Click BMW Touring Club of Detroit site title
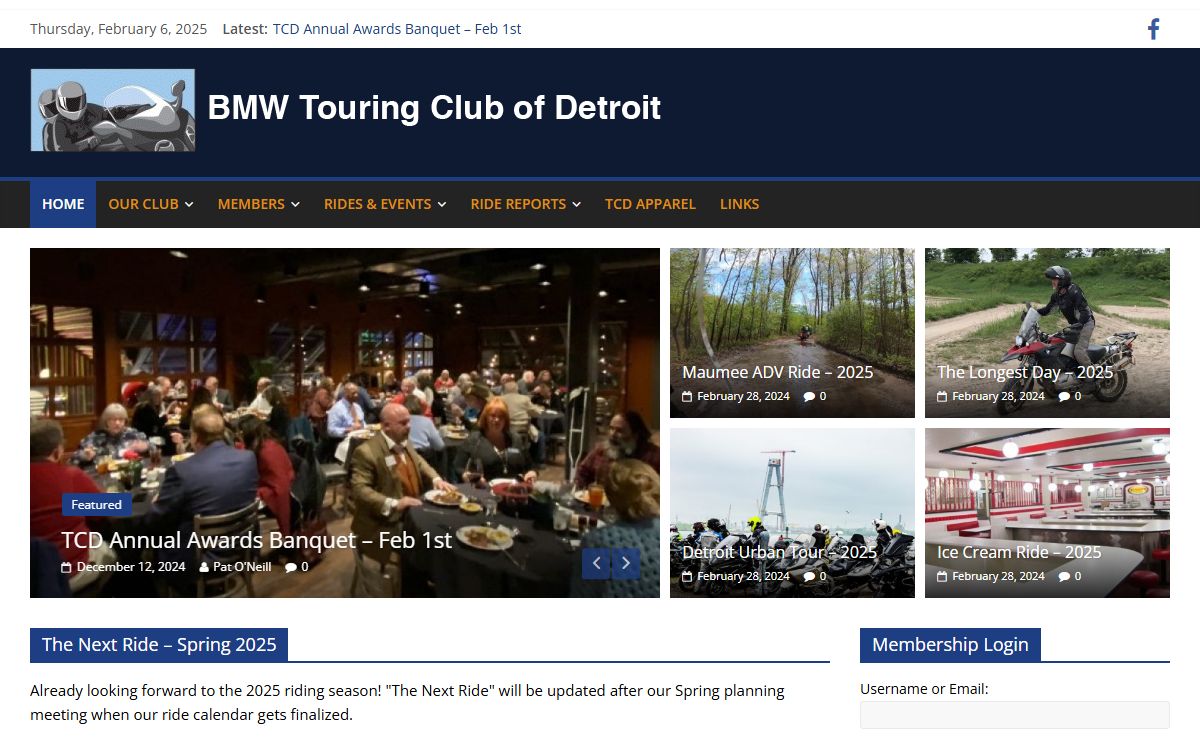Screen dimensions: 1200x740 point(434,107)
